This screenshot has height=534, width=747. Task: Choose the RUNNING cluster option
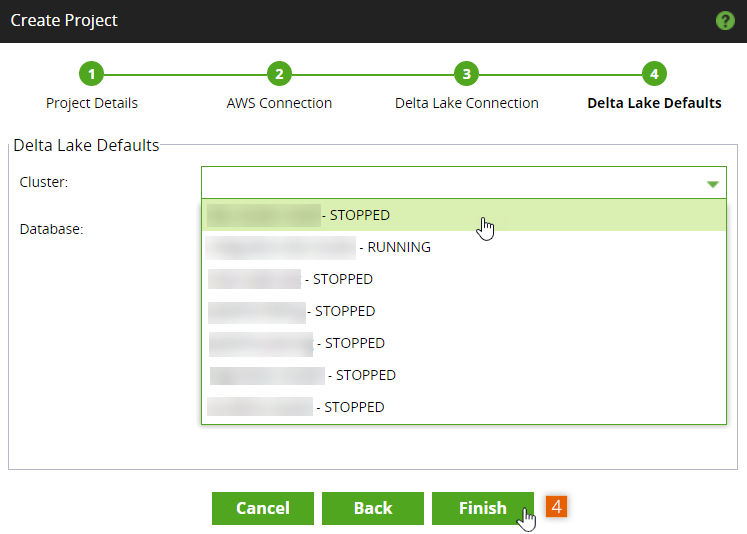pos(464,247)
